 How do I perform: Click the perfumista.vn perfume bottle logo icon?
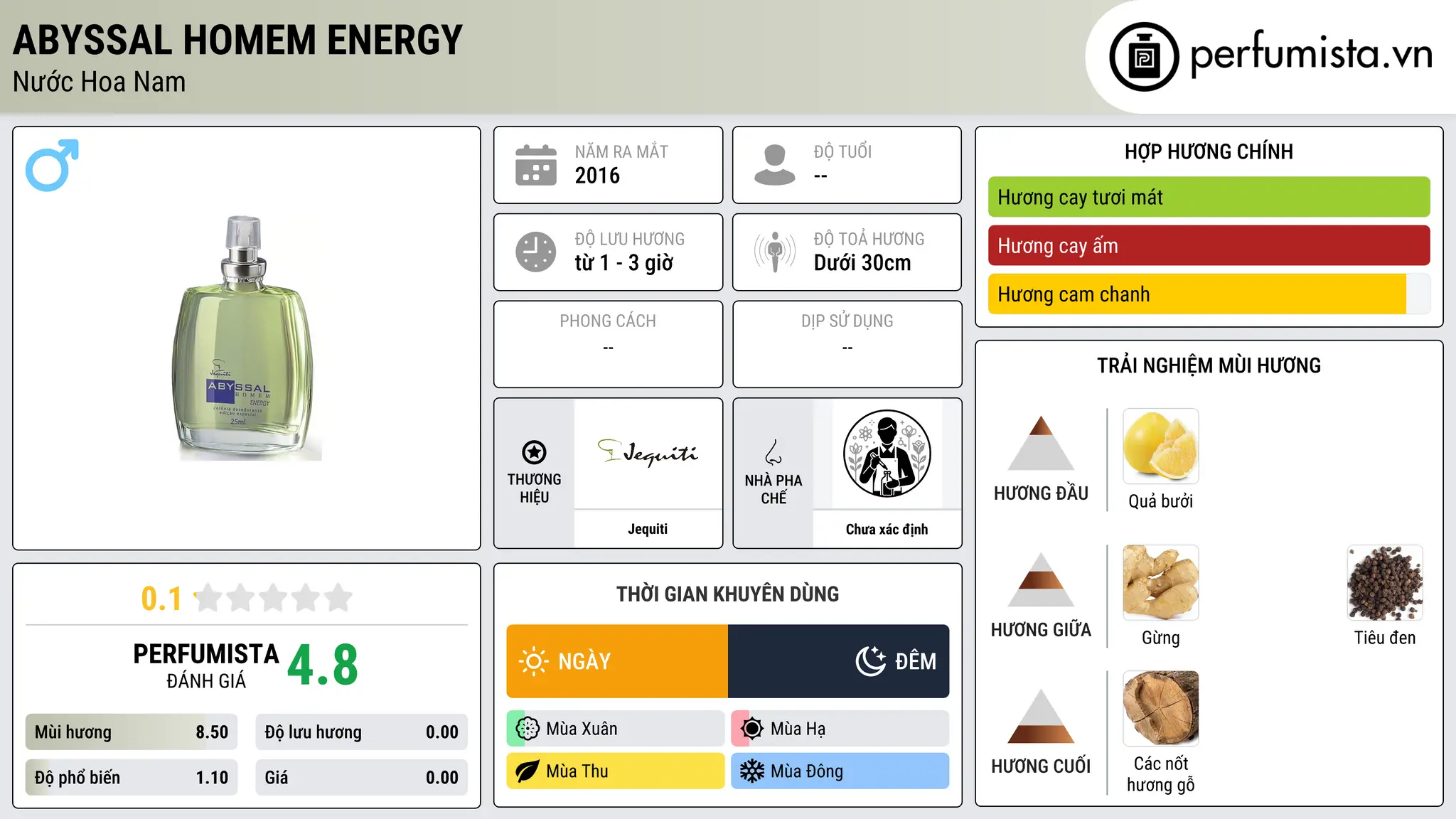1144,57
